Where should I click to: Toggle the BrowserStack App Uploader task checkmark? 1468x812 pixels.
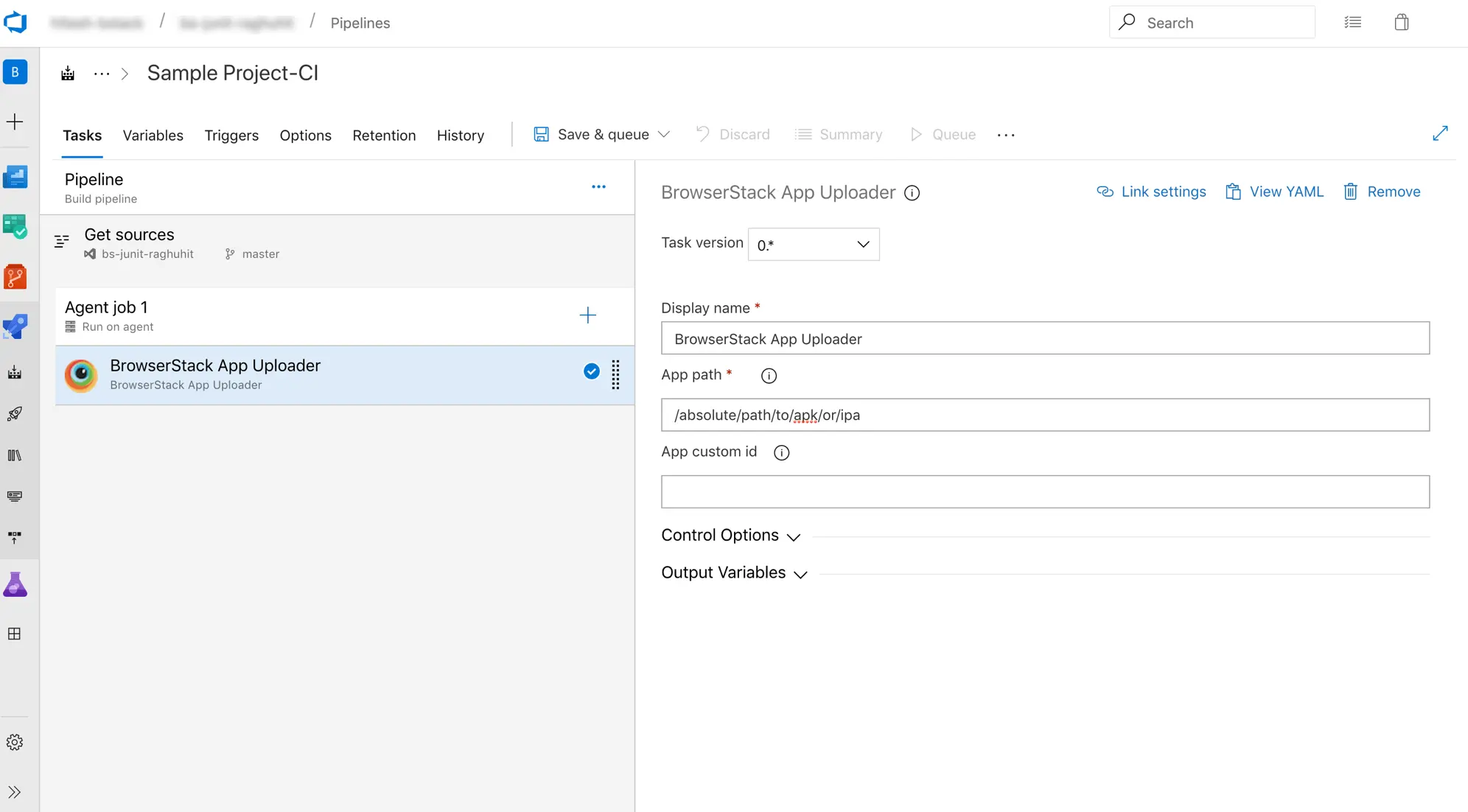[x=591, y=371]
